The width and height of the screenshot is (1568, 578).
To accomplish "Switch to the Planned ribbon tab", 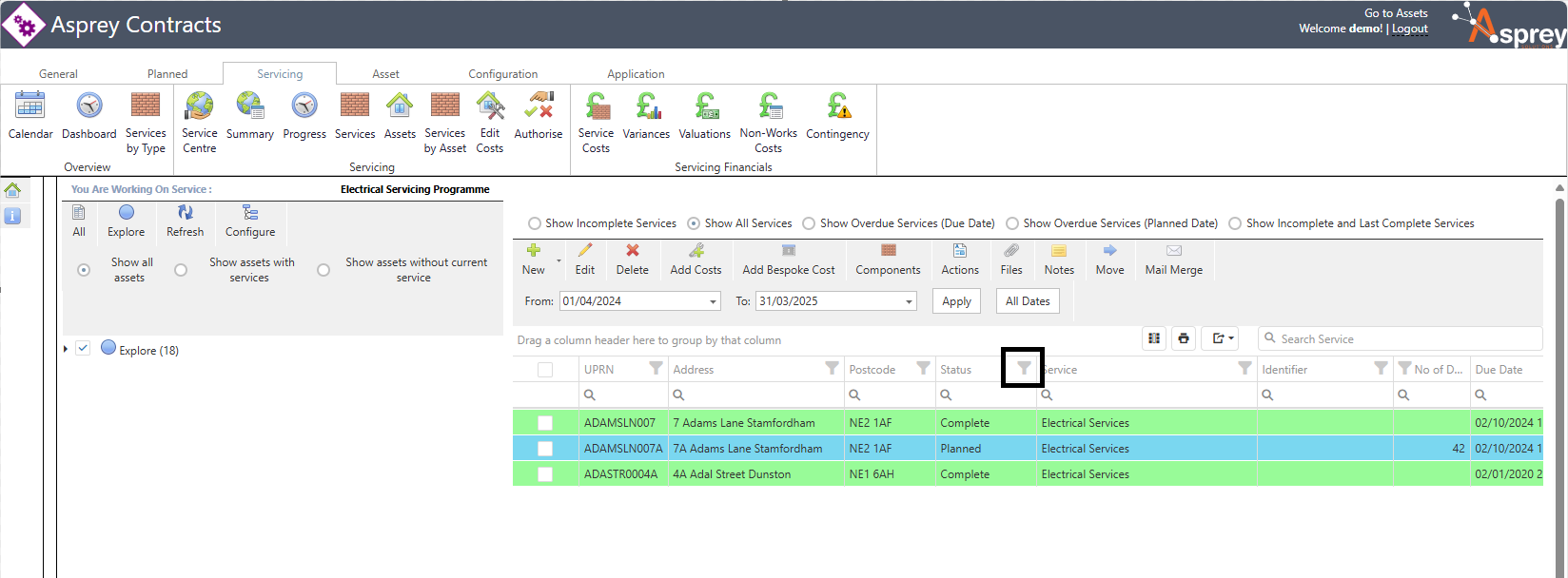I will [167, 74].
